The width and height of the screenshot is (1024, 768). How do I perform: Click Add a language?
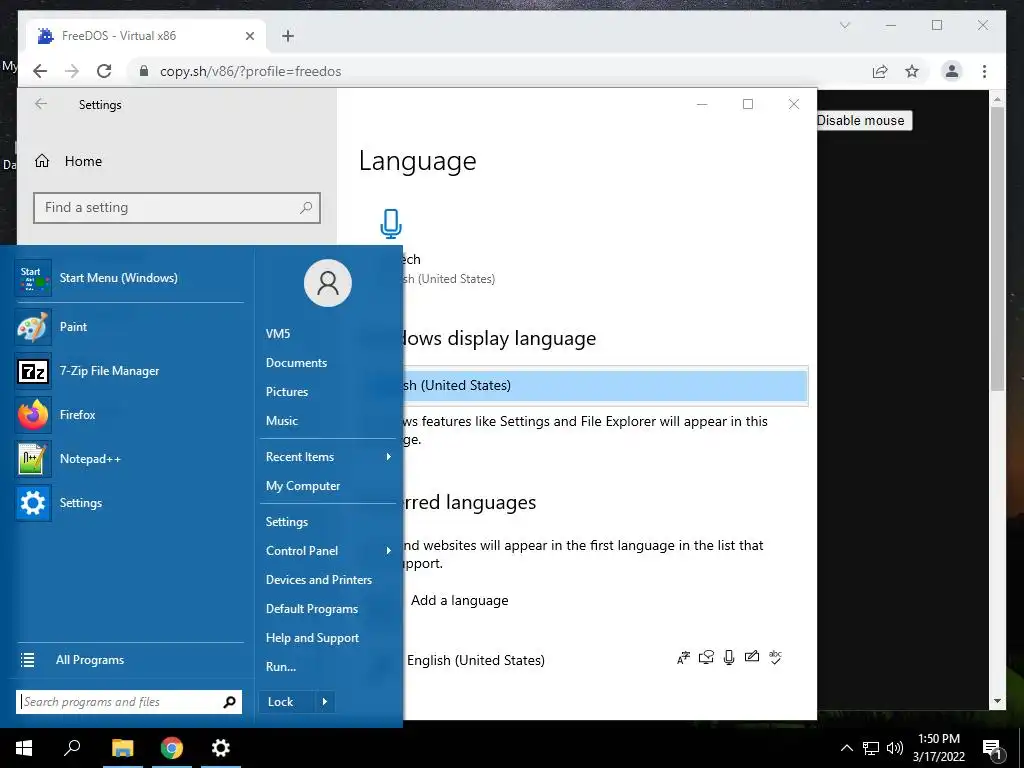[459, 601]
